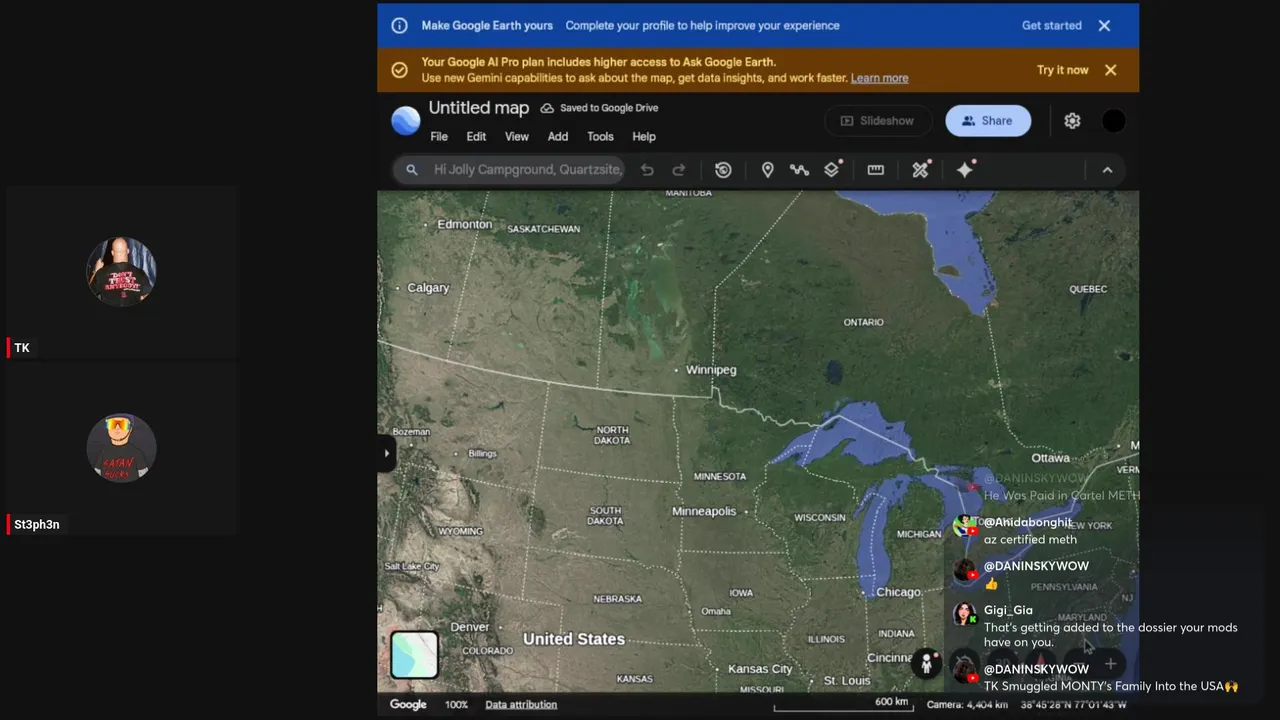
Task: Click the Camera: 4,404 km readout
Action: point(967,705)
